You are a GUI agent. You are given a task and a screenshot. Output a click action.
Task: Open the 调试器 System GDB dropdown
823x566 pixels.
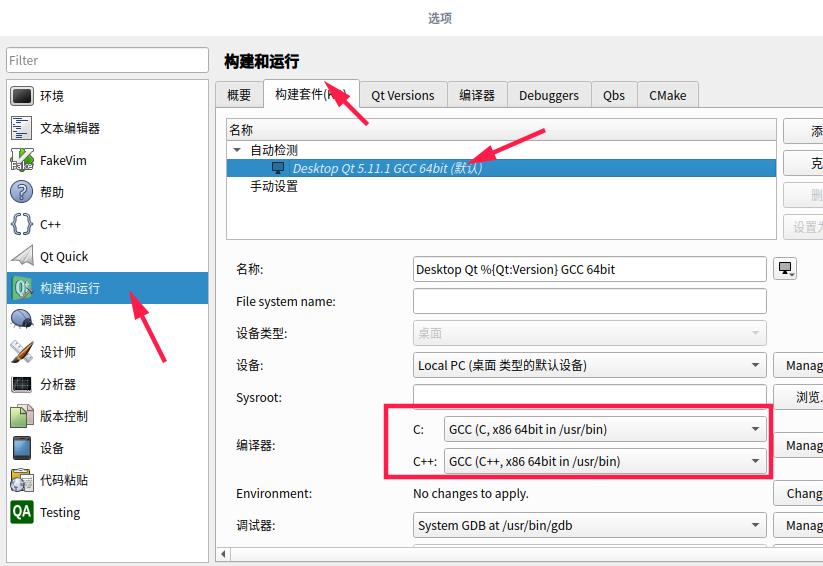589,525
